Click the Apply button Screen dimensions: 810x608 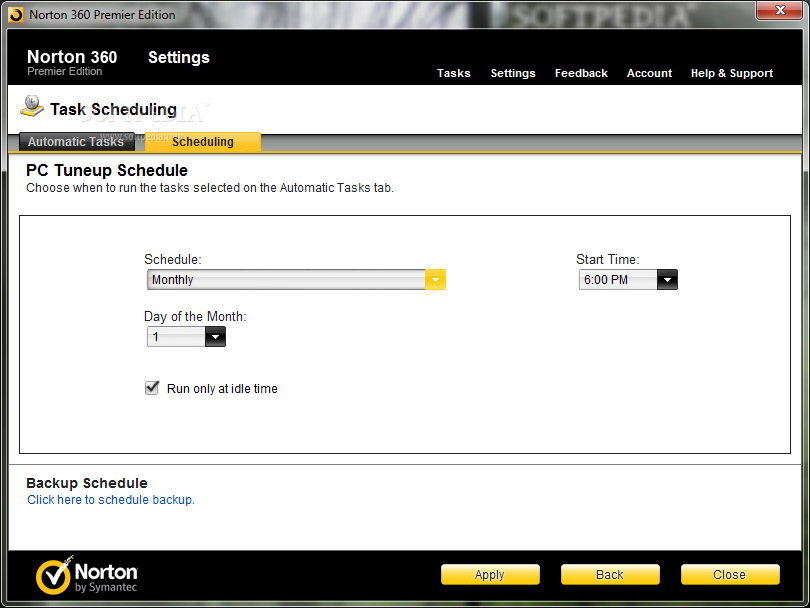[x=490, y=574]
